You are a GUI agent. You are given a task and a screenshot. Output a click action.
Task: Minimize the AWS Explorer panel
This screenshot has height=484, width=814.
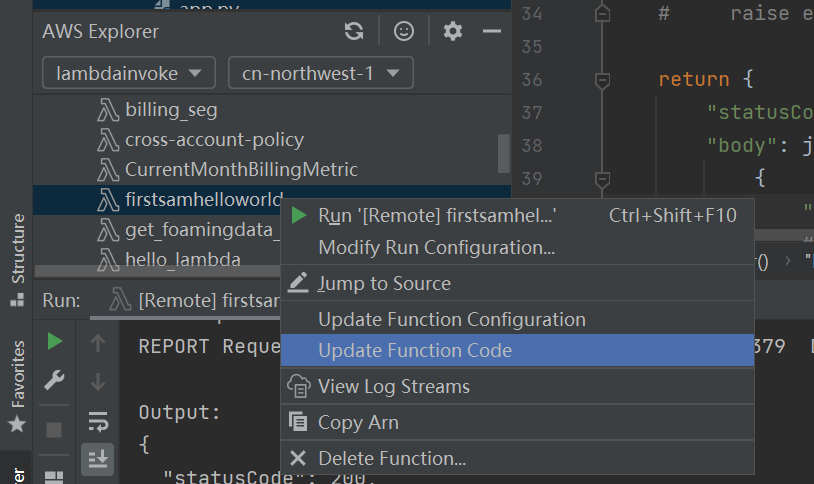(x=492, y=32)
